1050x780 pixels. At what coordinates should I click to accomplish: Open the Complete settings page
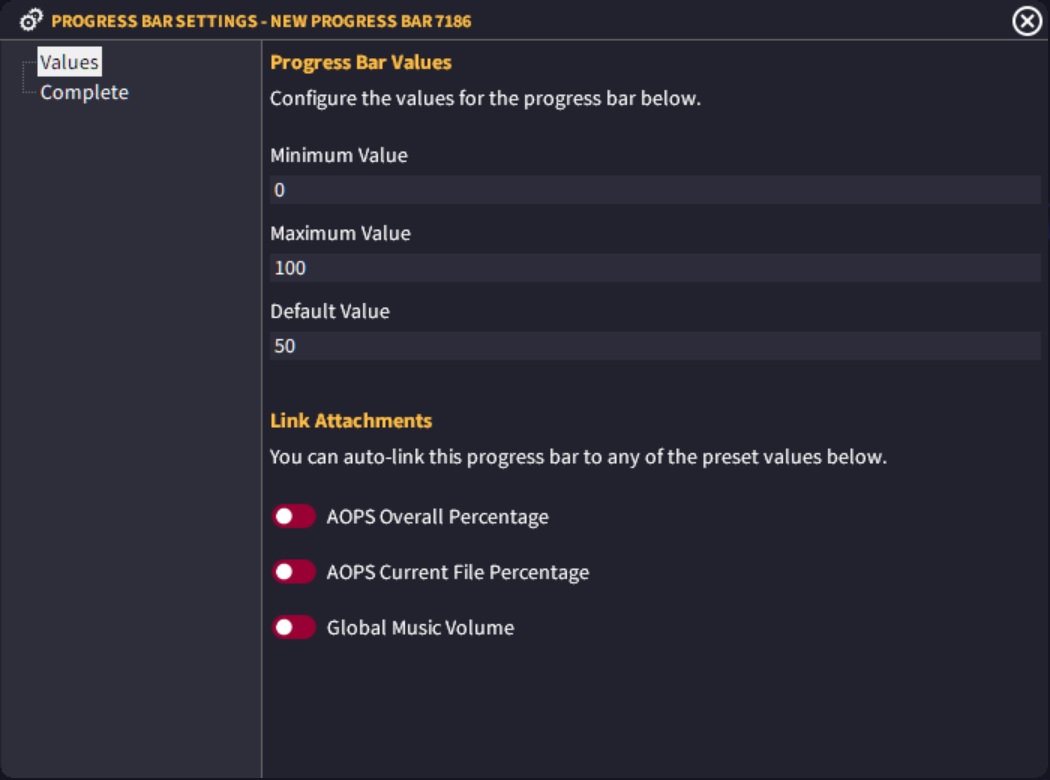tap(85, 91)
